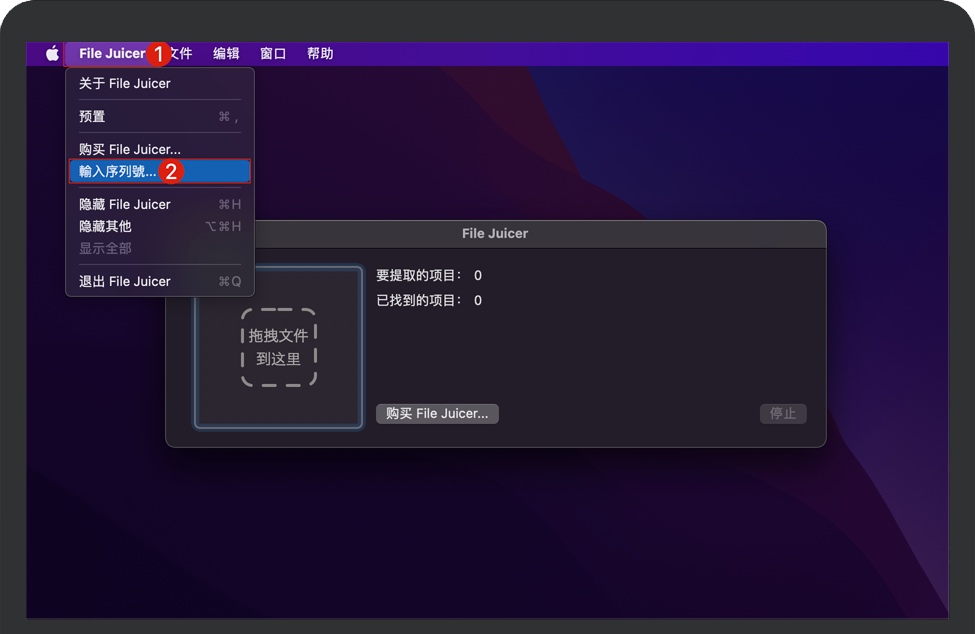Click the File Juicer window title bar
The width and height of the screenshot is (975, 634).
(x=496, y=234)
